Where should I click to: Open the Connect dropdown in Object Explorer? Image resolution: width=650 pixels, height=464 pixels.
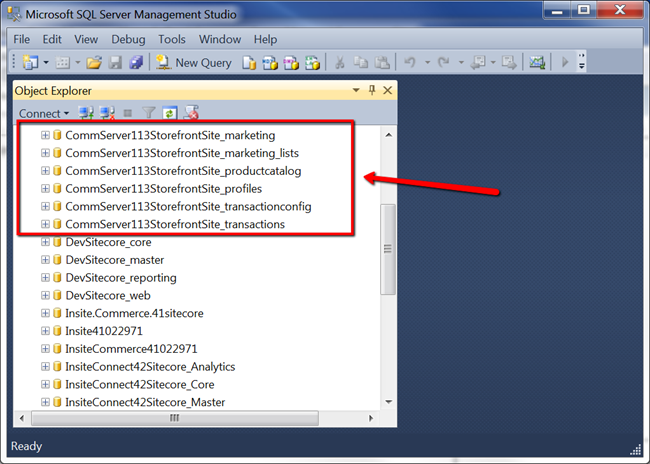click(44, 113)
